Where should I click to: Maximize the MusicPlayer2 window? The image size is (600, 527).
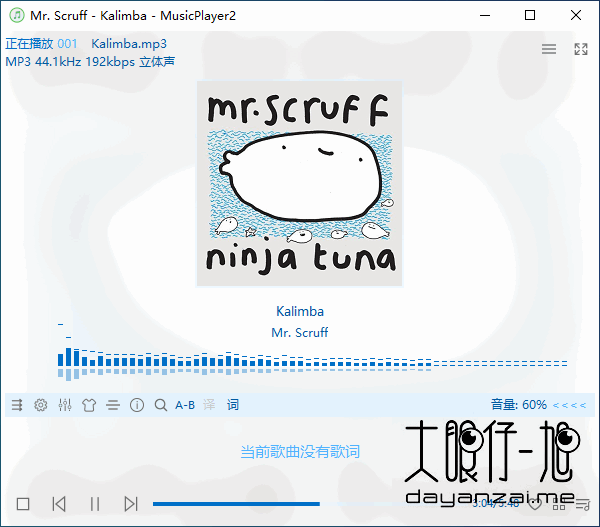point(530,15)
